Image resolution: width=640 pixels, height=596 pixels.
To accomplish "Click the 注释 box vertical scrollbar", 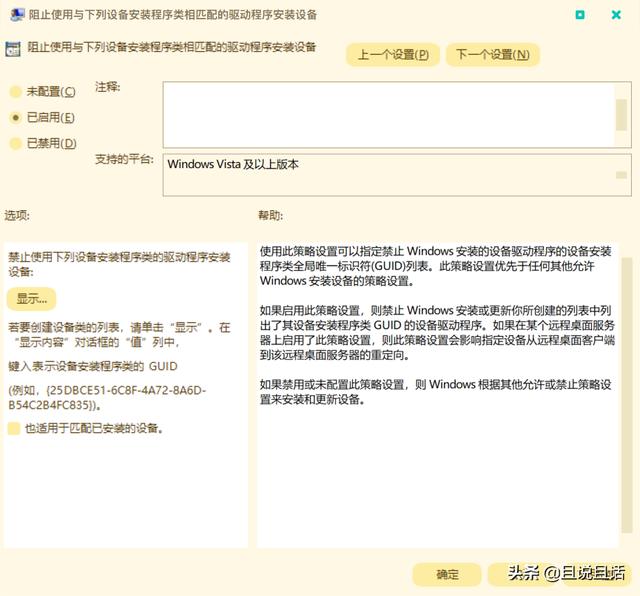I will pyautogui.click(x=622, y=115).
